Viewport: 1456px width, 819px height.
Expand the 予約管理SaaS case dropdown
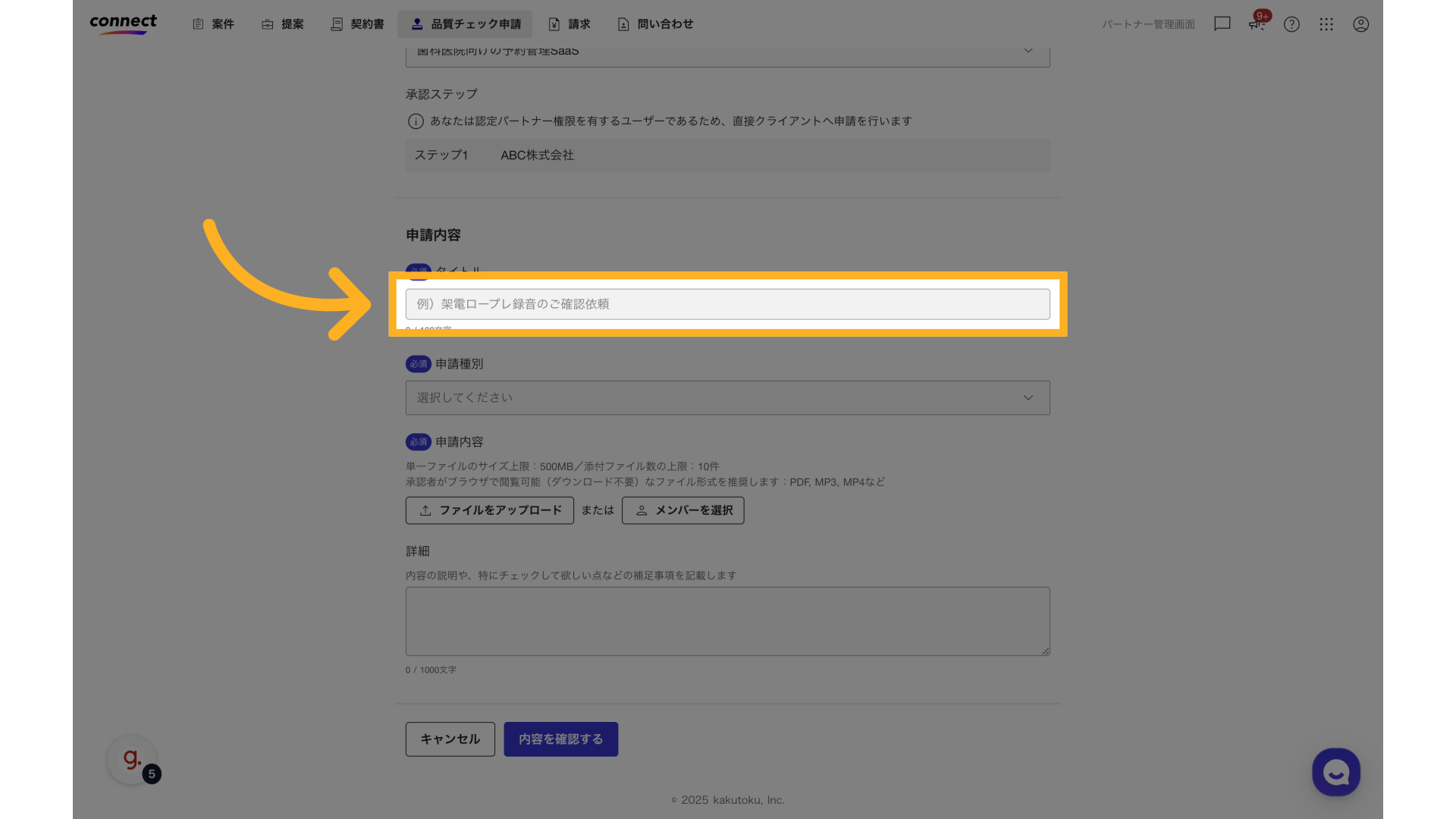pos(1028,51)
